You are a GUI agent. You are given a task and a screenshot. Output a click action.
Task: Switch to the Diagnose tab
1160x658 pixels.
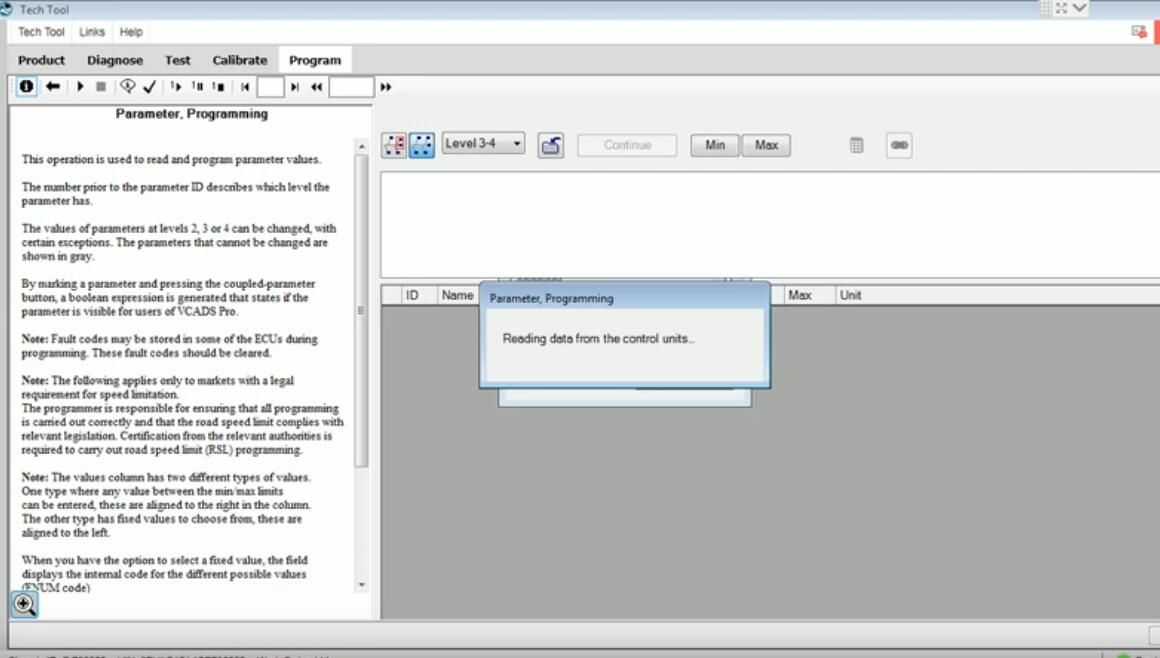(x=115, y=60)
